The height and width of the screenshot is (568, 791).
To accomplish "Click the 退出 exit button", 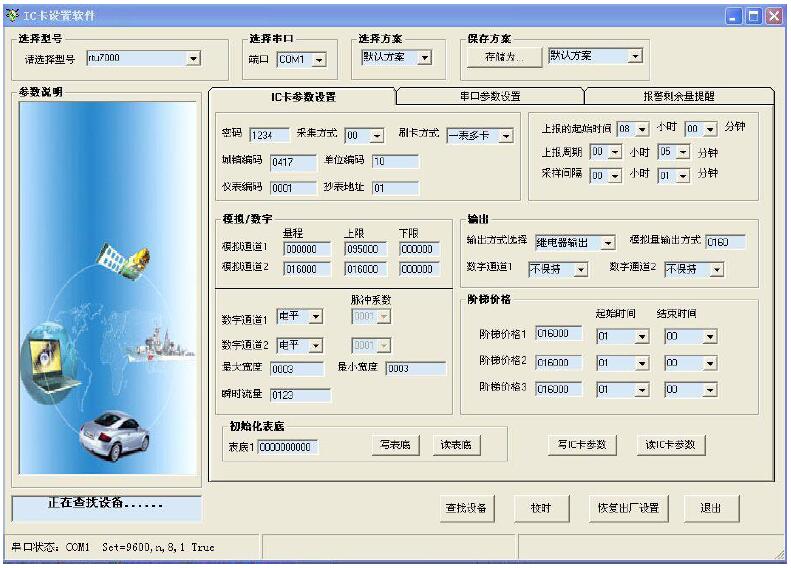I will click(x=711, y=508).
